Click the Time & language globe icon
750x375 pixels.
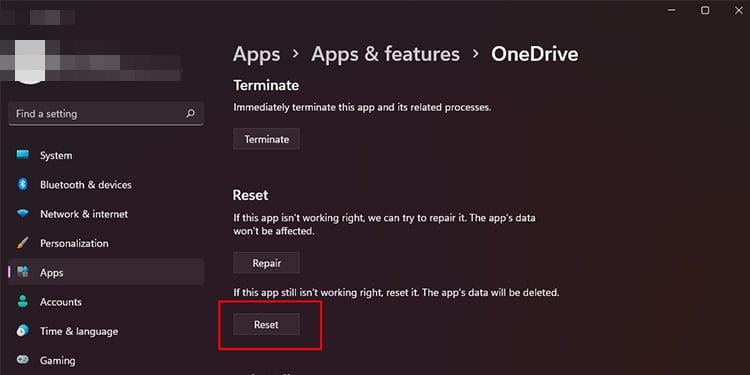tap(22, 331)
